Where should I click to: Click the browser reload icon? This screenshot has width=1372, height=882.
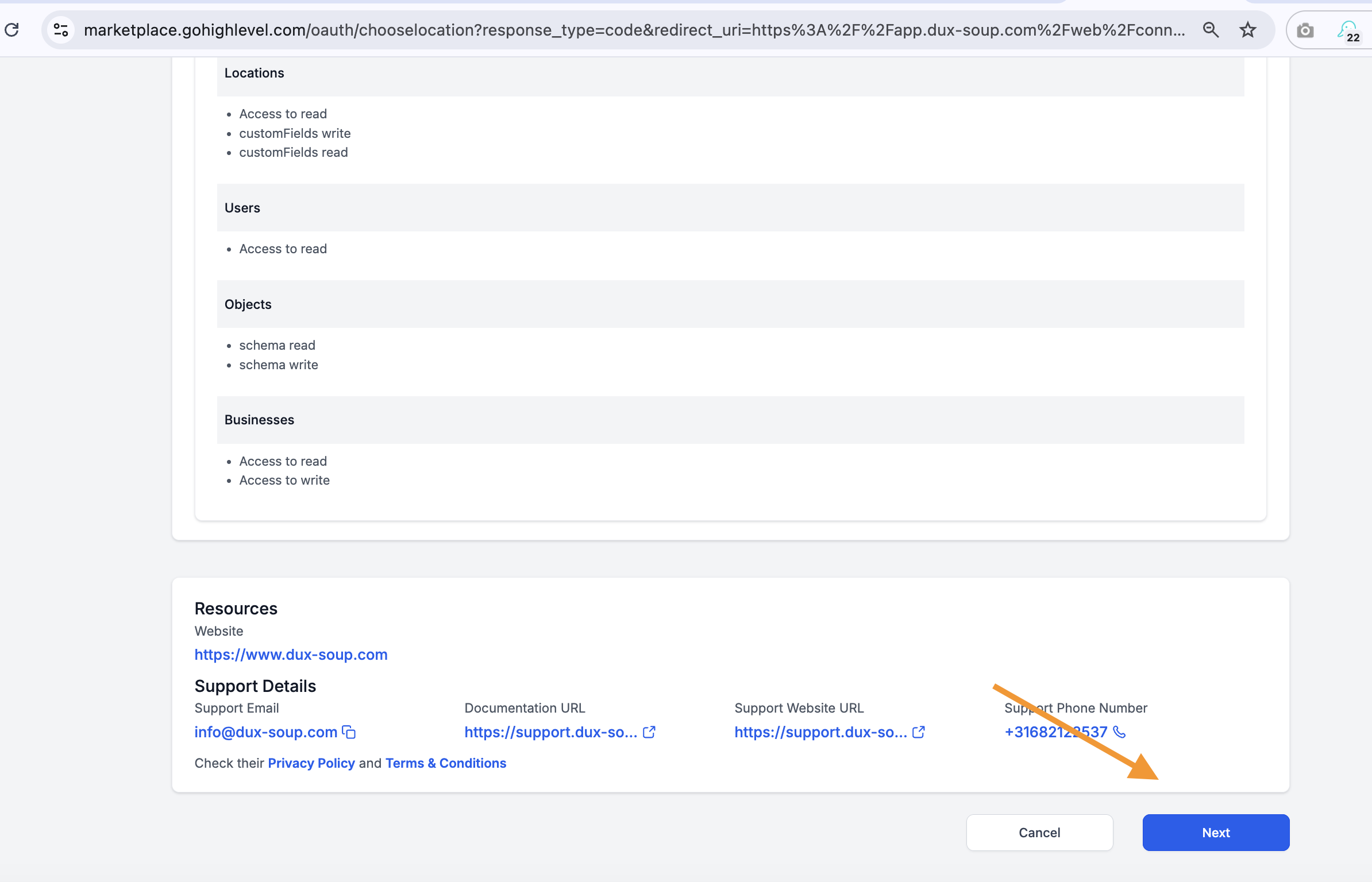(12, 30)
